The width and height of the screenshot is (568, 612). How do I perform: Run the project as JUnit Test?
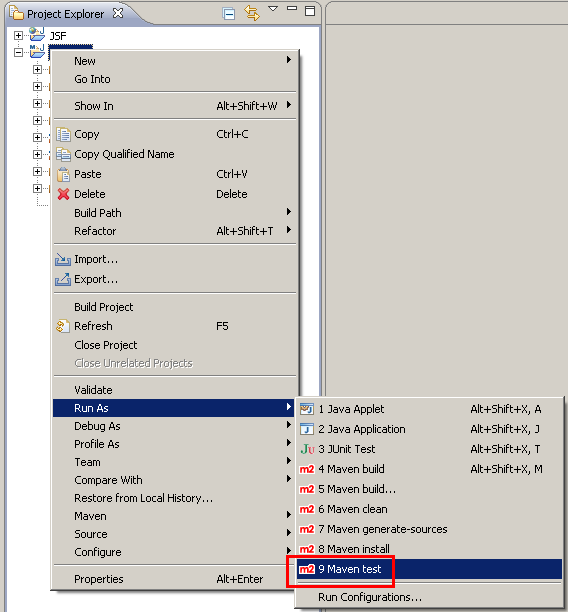429,449
